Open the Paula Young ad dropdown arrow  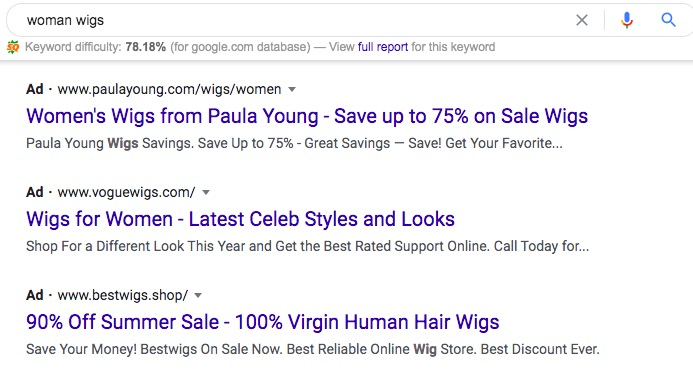click(292, 90)
